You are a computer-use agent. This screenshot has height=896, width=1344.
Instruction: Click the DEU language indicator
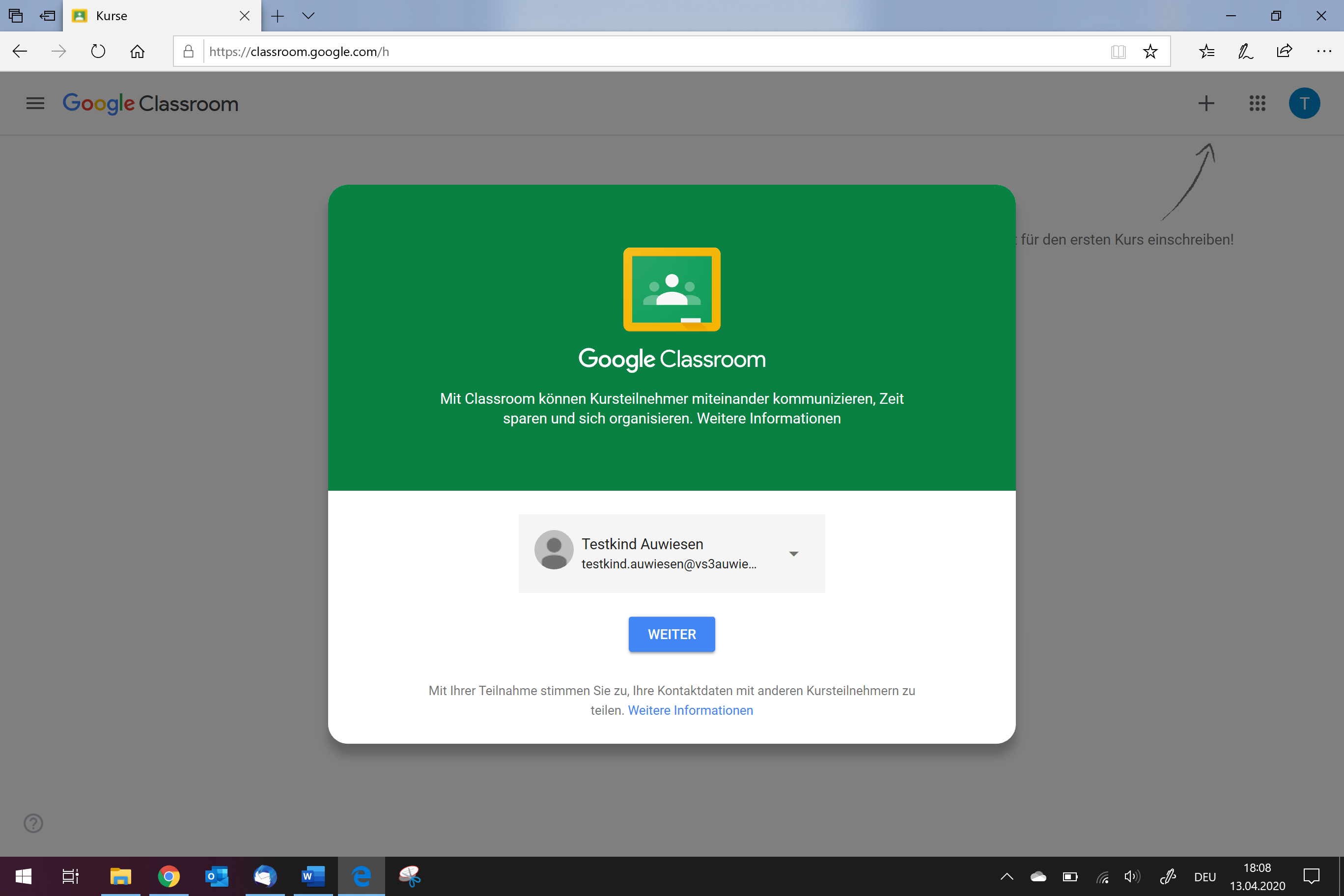[x=1204, y=877]
